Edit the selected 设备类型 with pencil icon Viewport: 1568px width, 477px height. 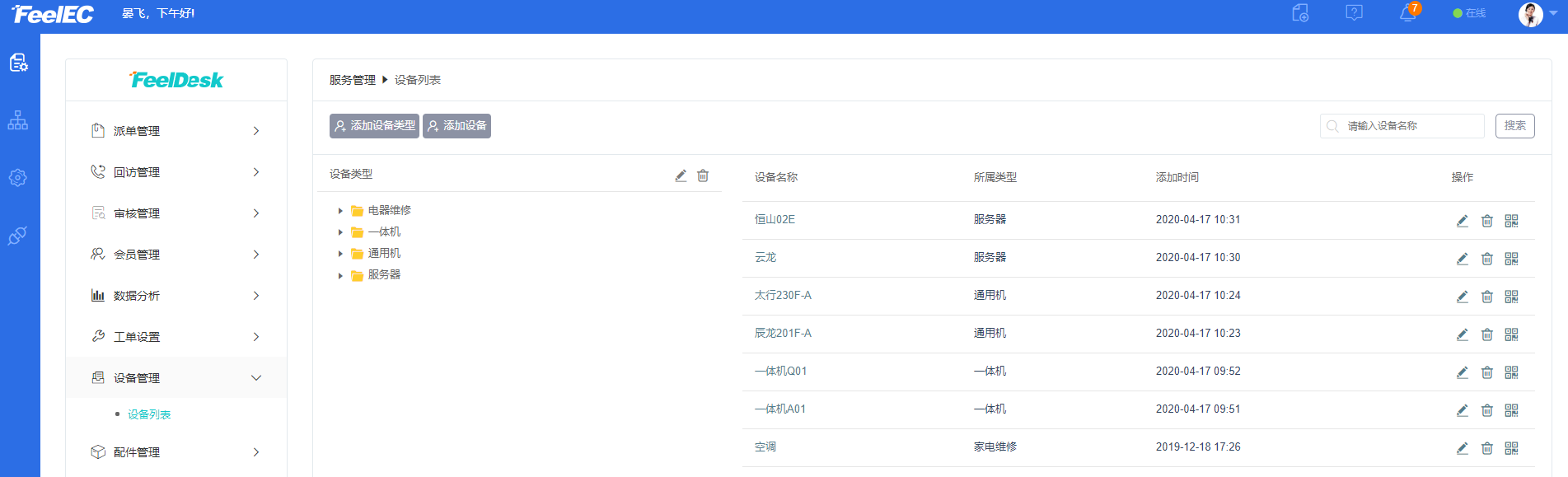pyautogui.click(x=681, y=175)
